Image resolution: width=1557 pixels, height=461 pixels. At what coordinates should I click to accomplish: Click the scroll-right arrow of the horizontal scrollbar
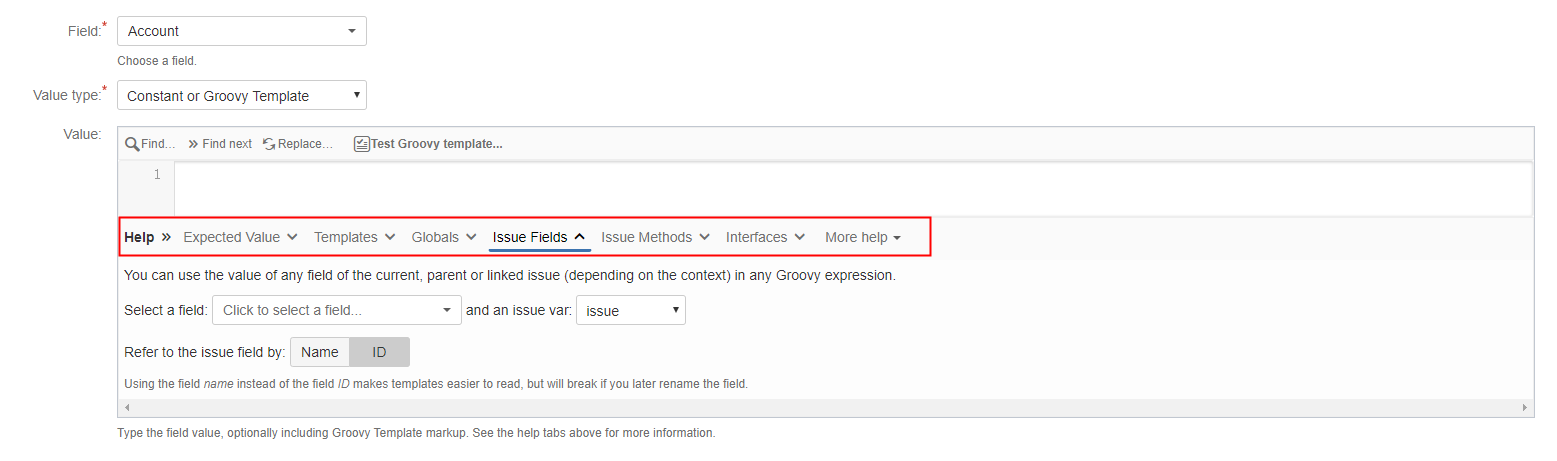point(1525,408)
